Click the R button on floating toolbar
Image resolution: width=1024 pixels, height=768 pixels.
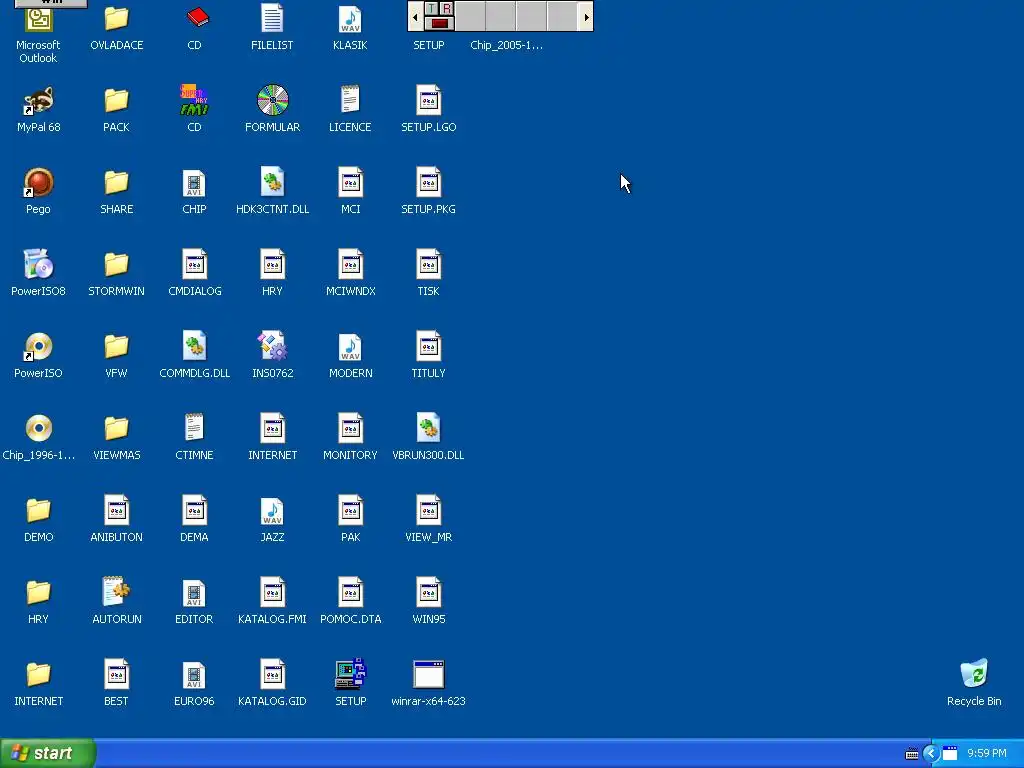click(447, 8)
